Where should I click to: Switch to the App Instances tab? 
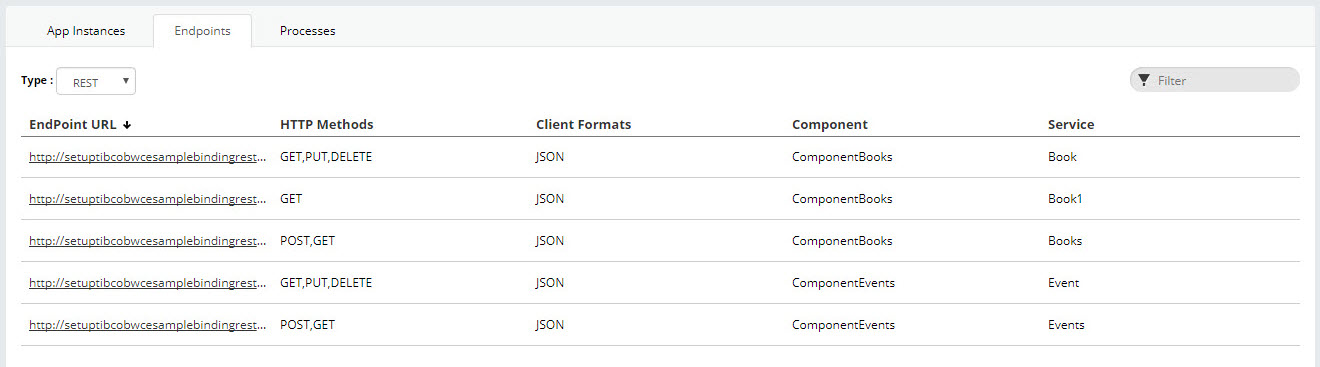tap(86, 31)
